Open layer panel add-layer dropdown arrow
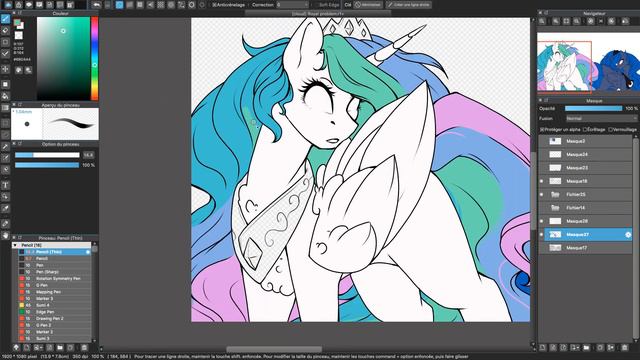Viewport: 640px width, 360px height. click(x=575, y=347)
